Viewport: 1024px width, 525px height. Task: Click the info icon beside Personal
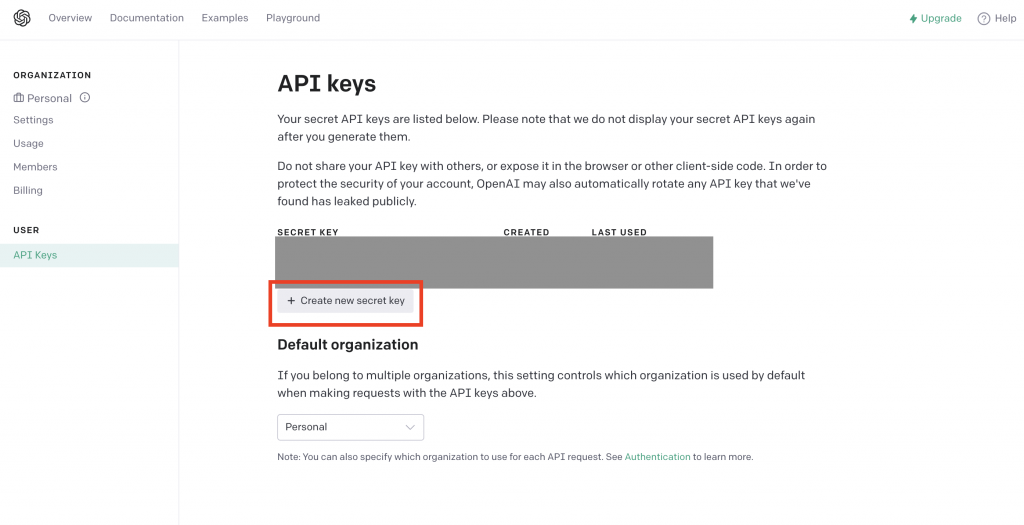pyautogui.click(x=85, y=98)
